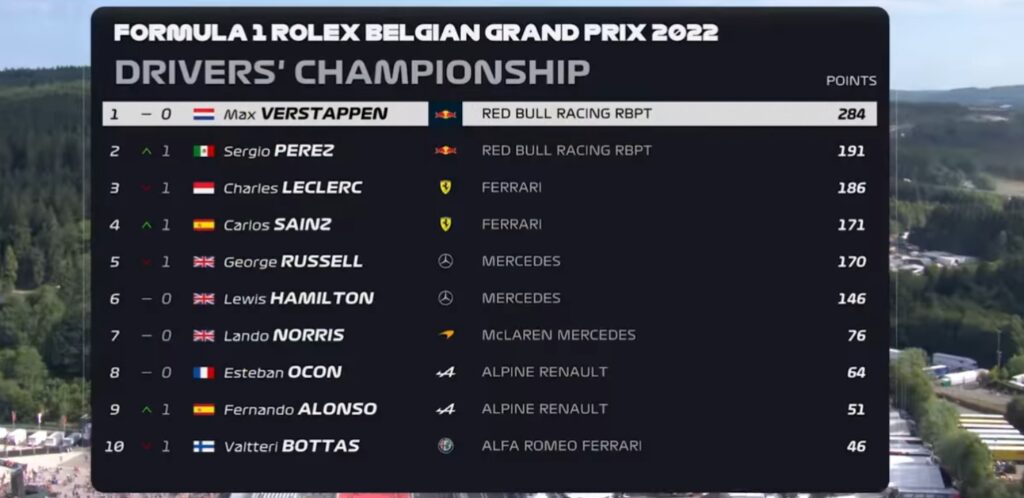
Task: Click the France flag beside Esteban Ocon
Action: tap(203, 372)
